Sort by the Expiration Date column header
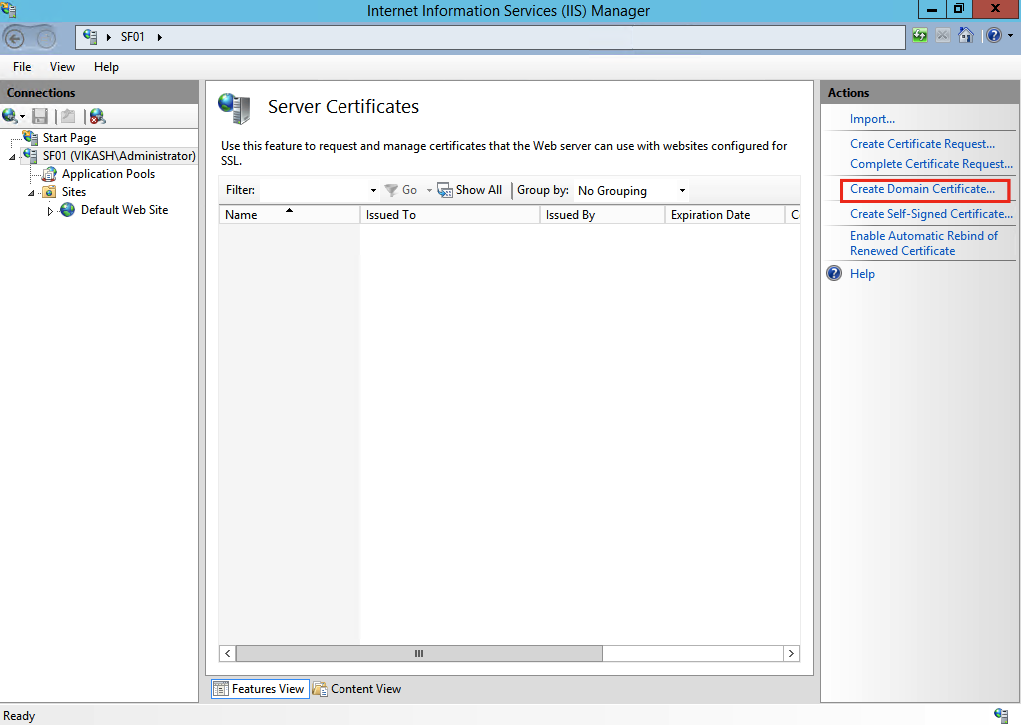Viewport: 1021px width, 725px height. point(725,214)
